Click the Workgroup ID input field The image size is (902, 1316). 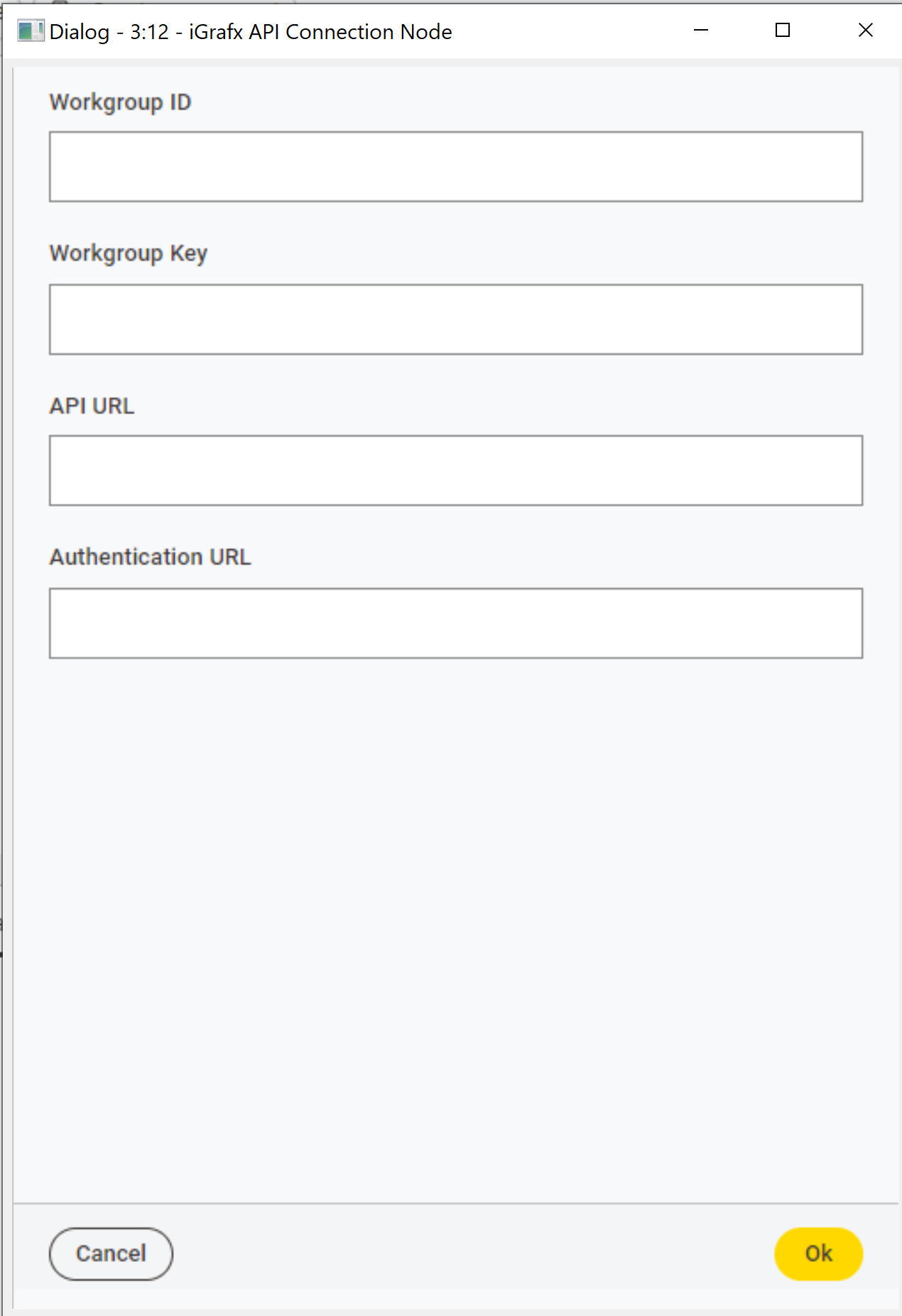pyautogui.click(x=456, y=166)
